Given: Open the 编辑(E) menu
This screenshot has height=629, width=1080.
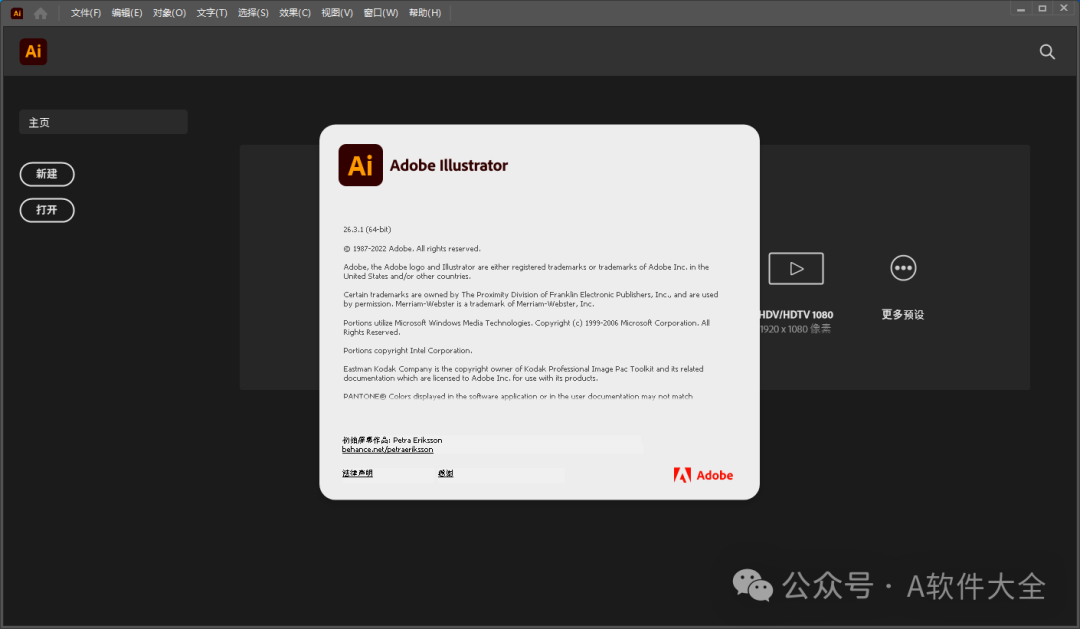Looking at the screenshot, I should coord(127,13).
